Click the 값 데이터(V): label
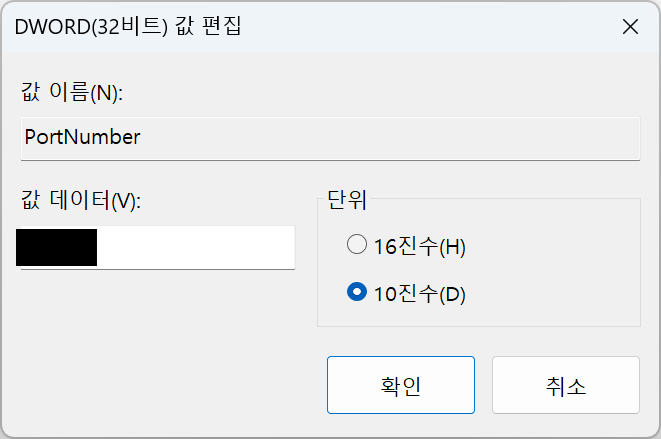Viewport: 661px width, 439px height. 81,199
